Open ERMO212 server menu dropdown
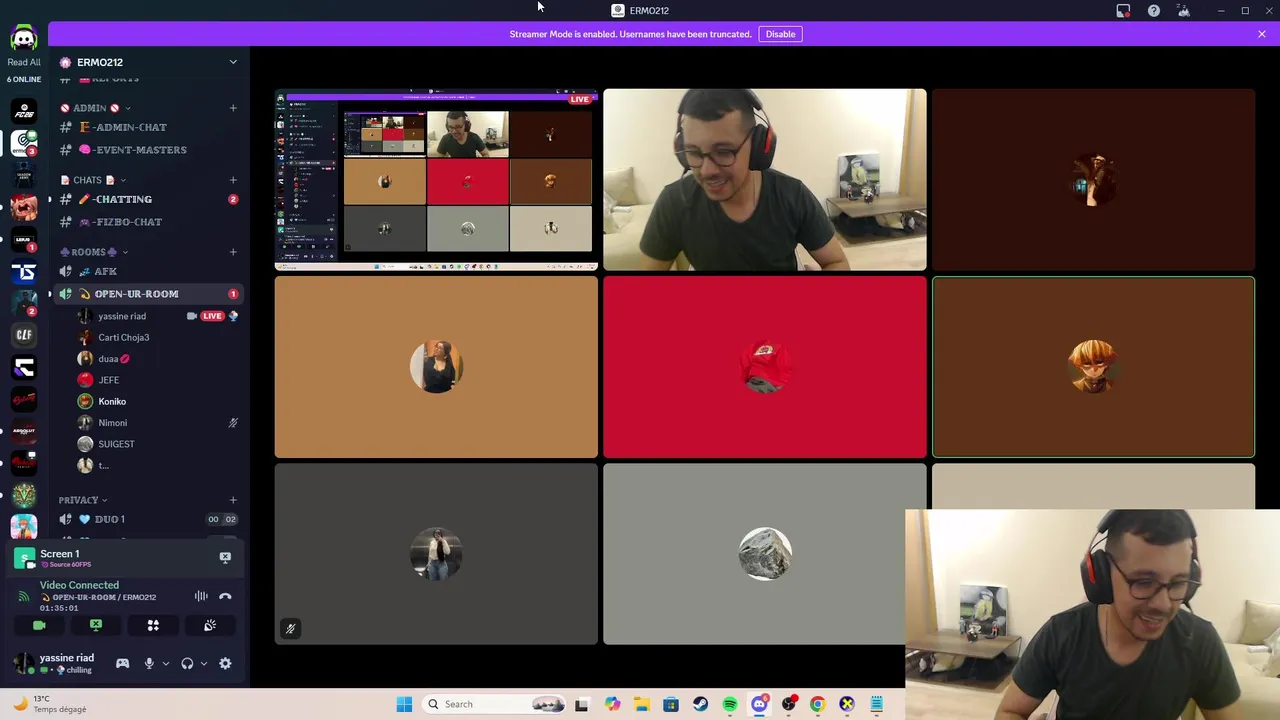Image resolution: width=1280 pixels, height=720 pixels. point(233,62)
